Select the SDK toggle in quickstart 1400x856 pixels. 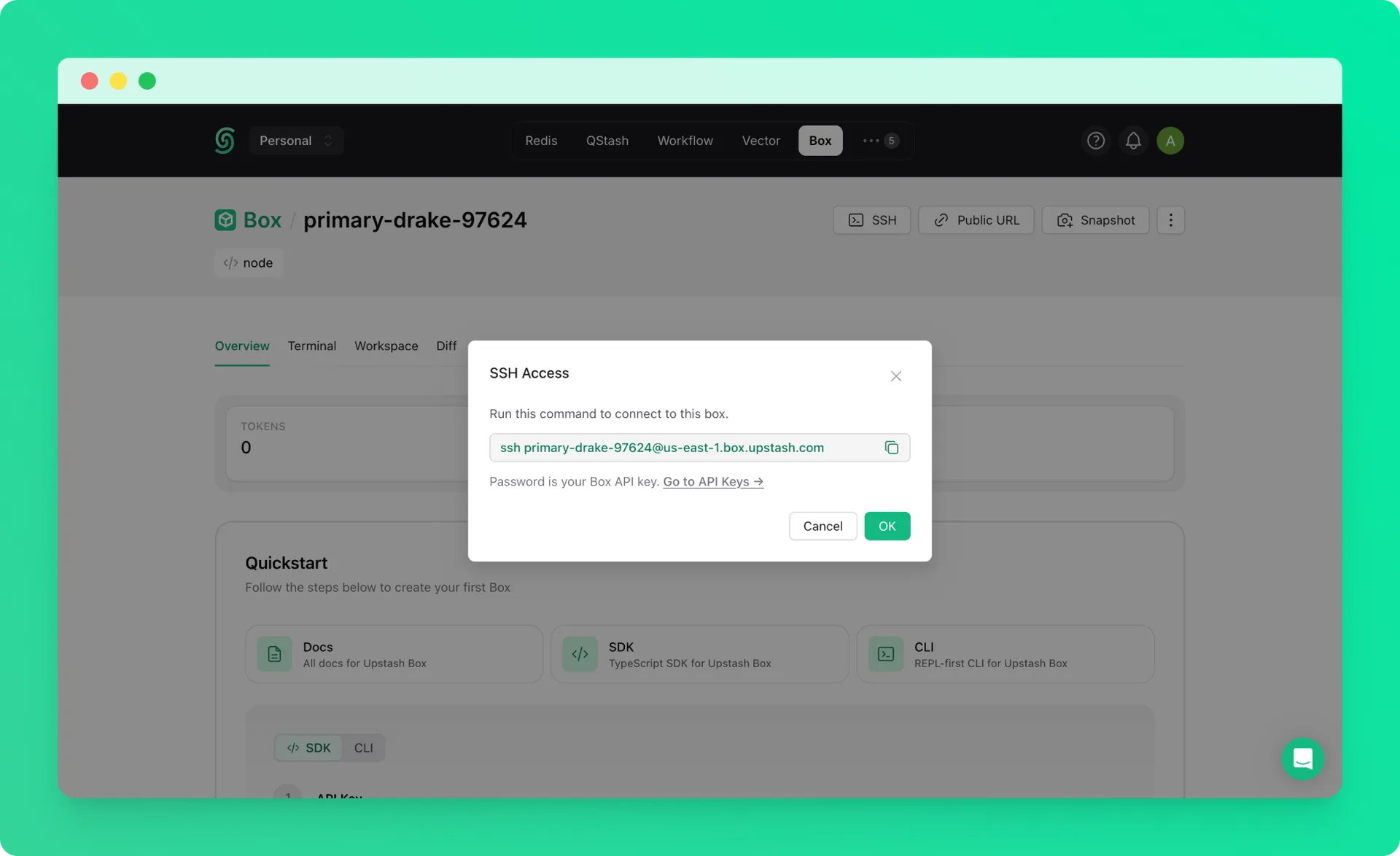point(308,747)
